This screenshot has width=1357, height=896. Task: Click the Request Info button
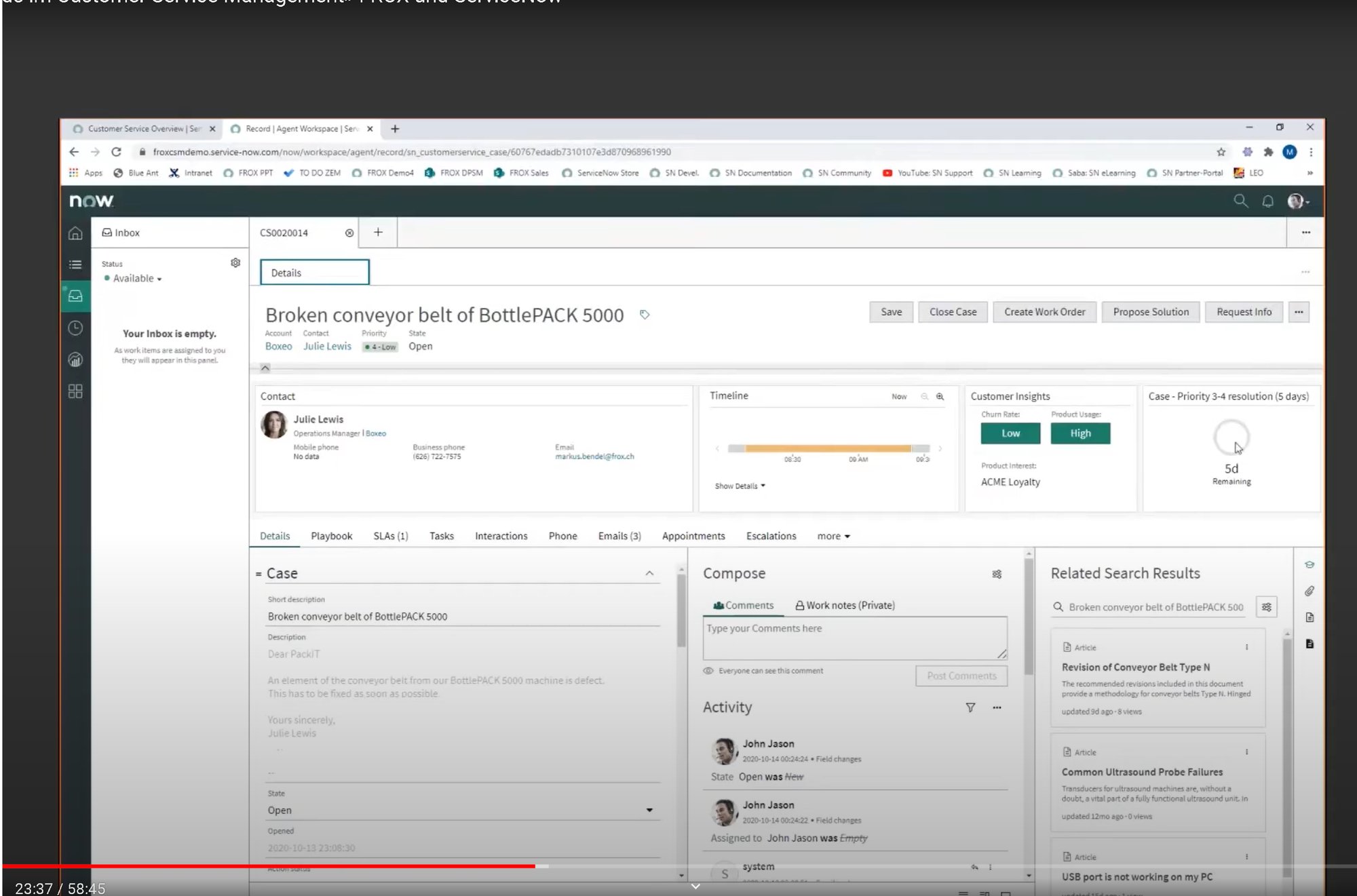click(1244, 312)
